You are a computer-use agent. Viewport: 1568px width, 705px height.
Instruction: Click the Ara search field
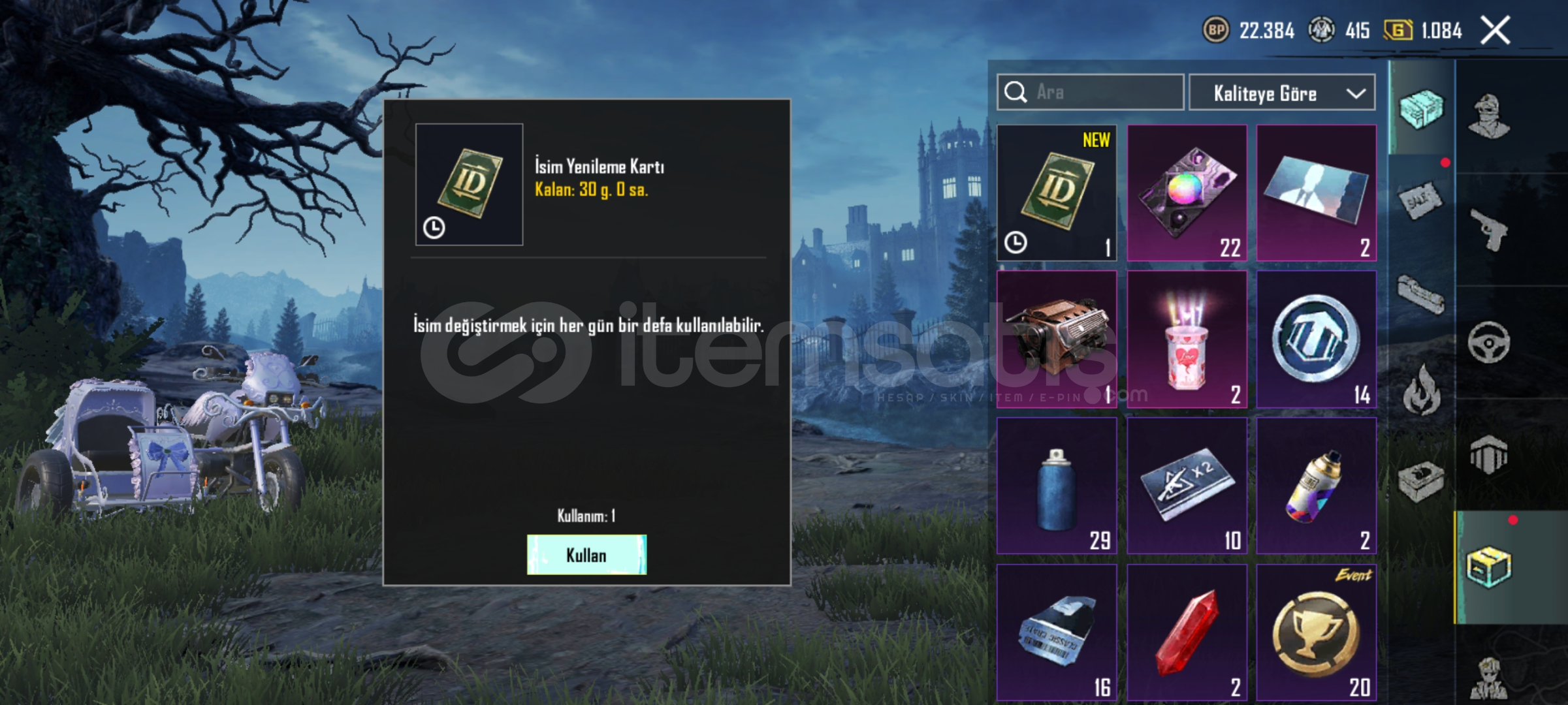[x=1090, y=92]
